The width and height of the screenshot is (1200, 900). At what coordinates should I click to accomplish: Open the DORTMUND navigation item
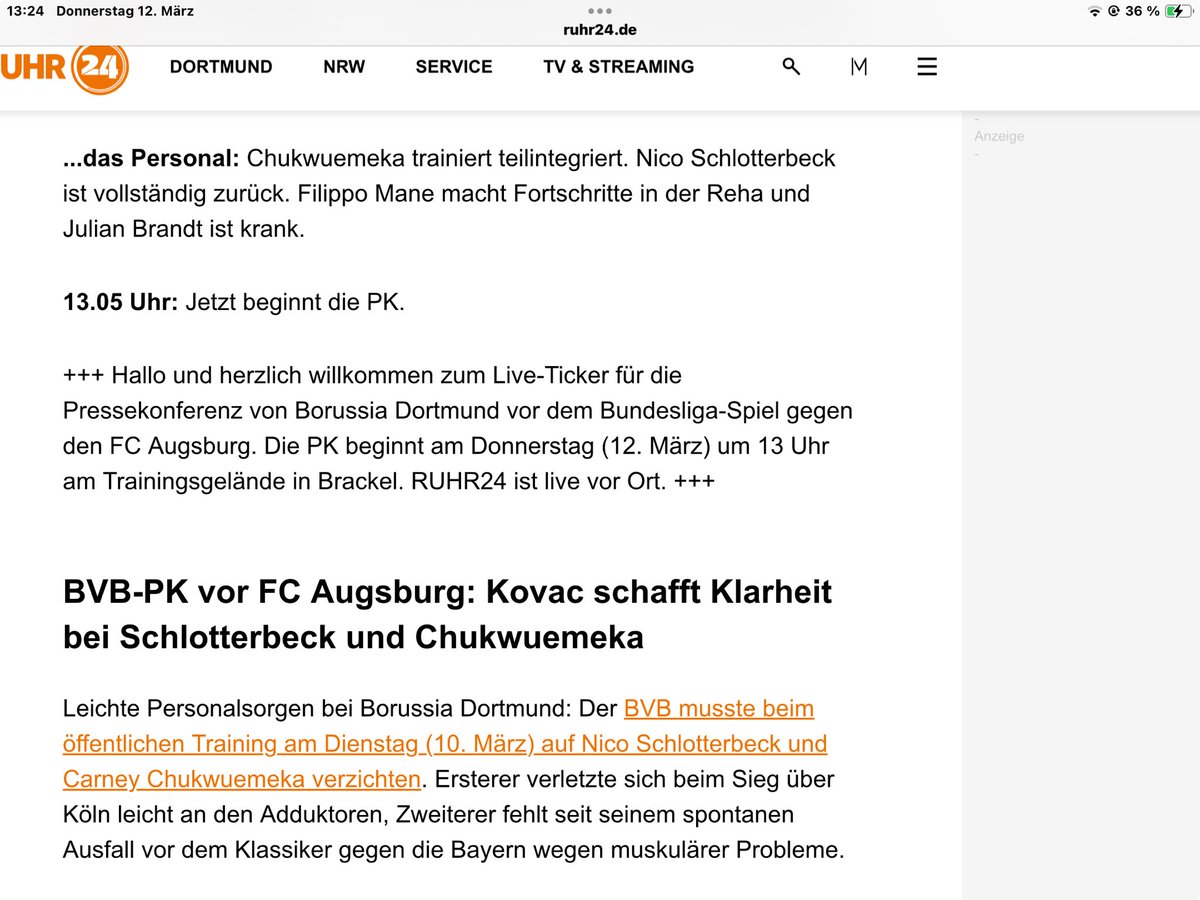coord(221,67)
